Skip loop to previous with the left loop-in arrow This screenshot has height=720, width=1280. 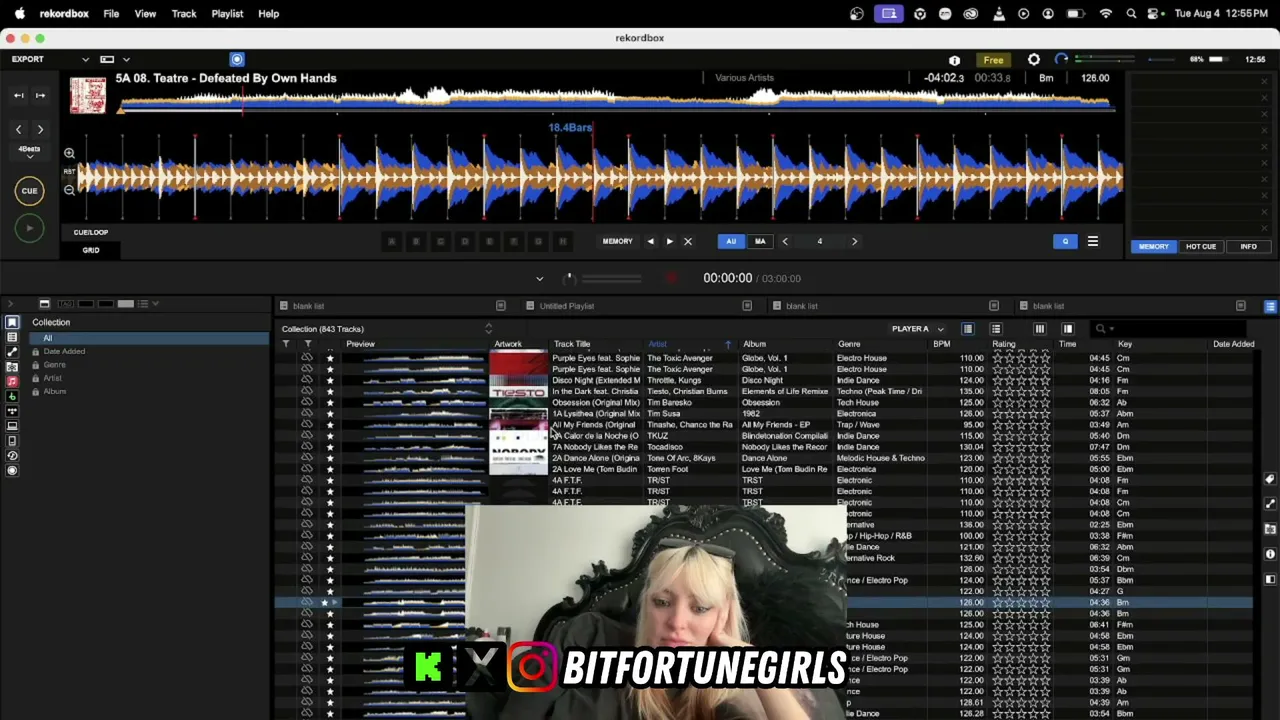18,96
